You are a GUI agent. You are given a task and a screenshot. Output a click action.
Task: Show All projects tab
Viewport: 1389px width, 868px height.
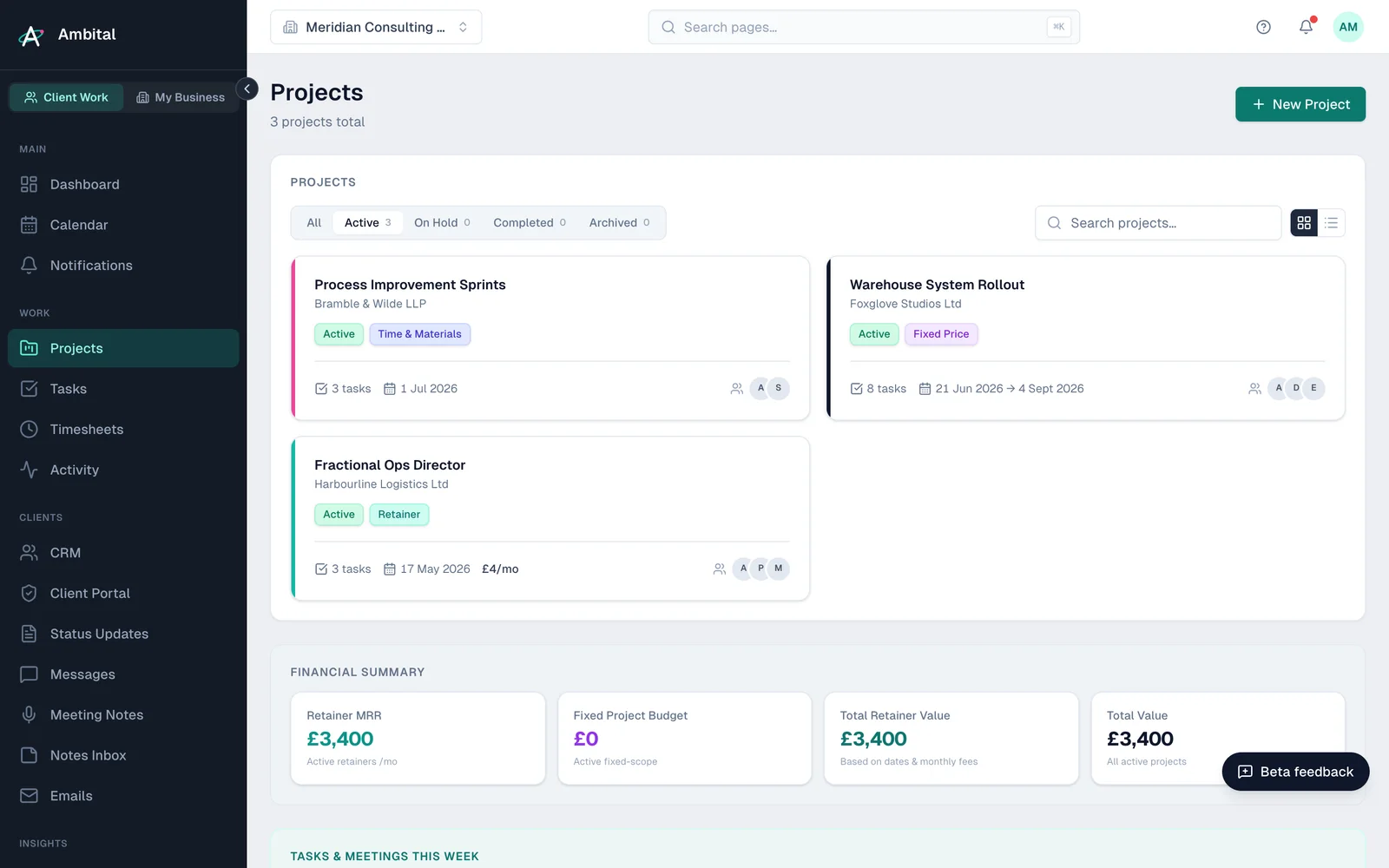click(x=313, y=223)
